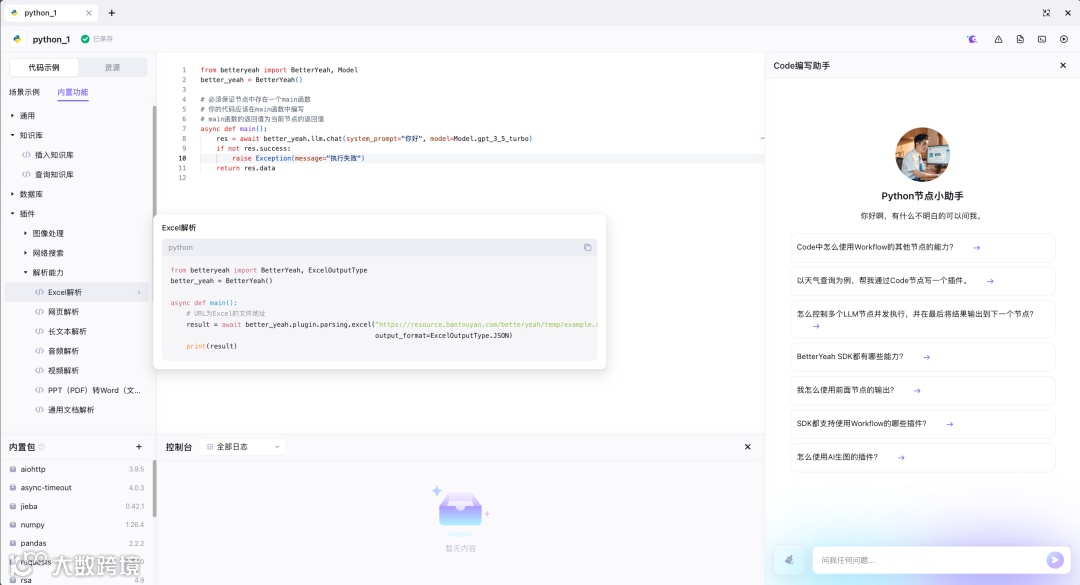This screenshot has width=1080, height=585.
Task: Open 场景示例 tab
Action: 24,92
